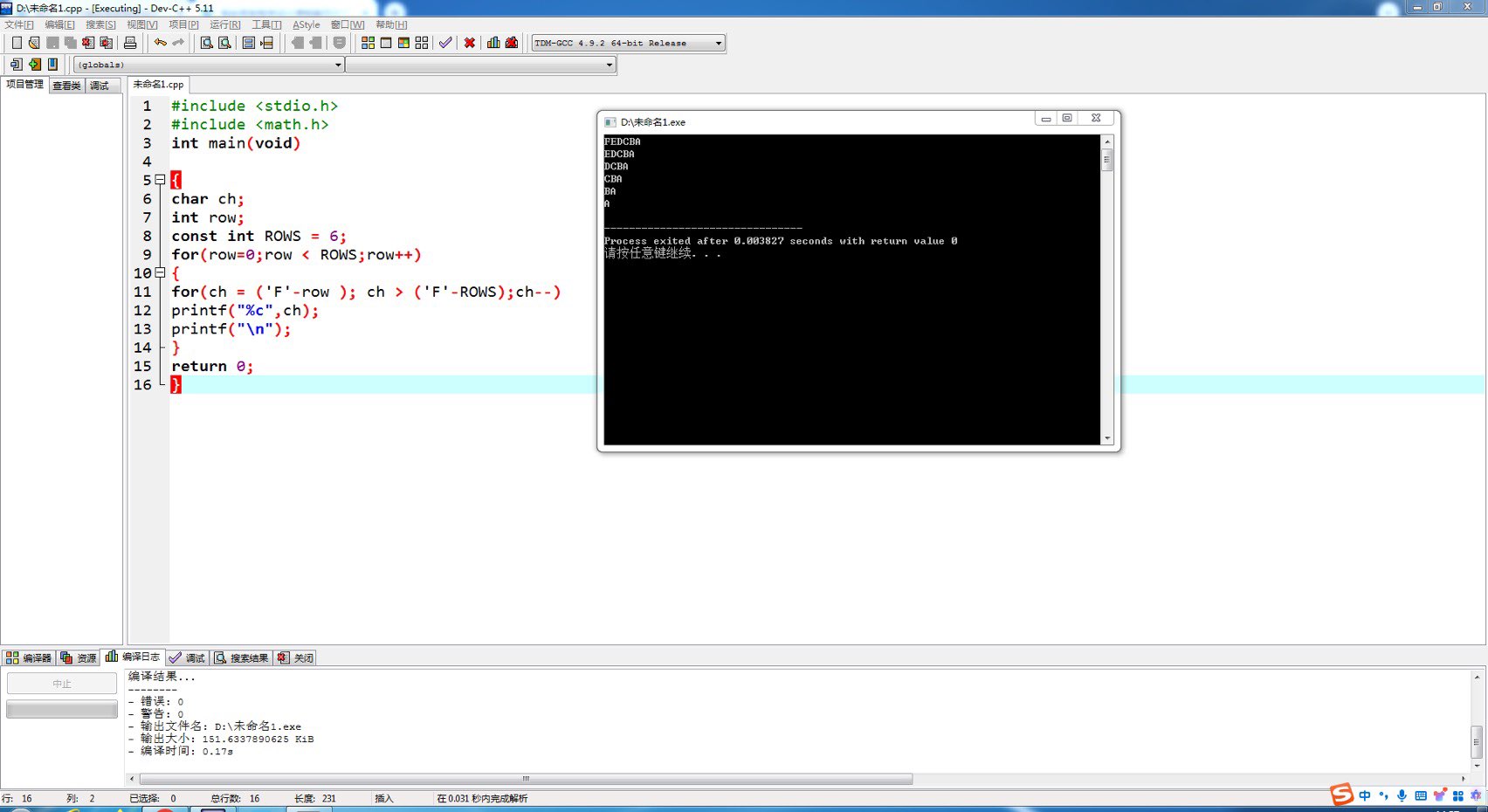Image resolution: width=1488 pixels, height=812 pixels.
Task: Click the red X stop execution icon
Action: pyautogui.click(x=470, y=43)
